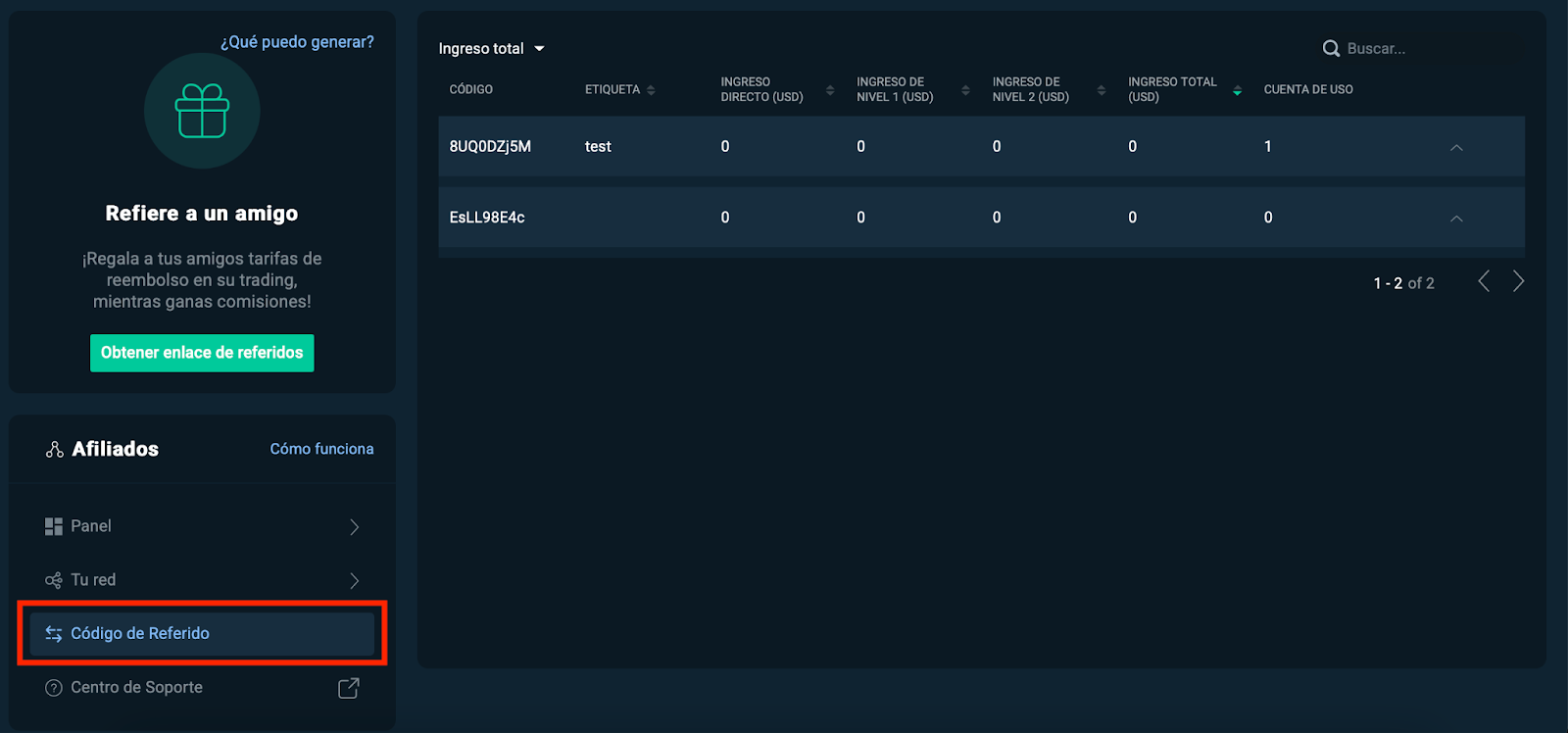Expand the Tu red menu chevron
The width and height of the screenshot is (1568, 733).
pyautogui.click(x=355, y=581)
